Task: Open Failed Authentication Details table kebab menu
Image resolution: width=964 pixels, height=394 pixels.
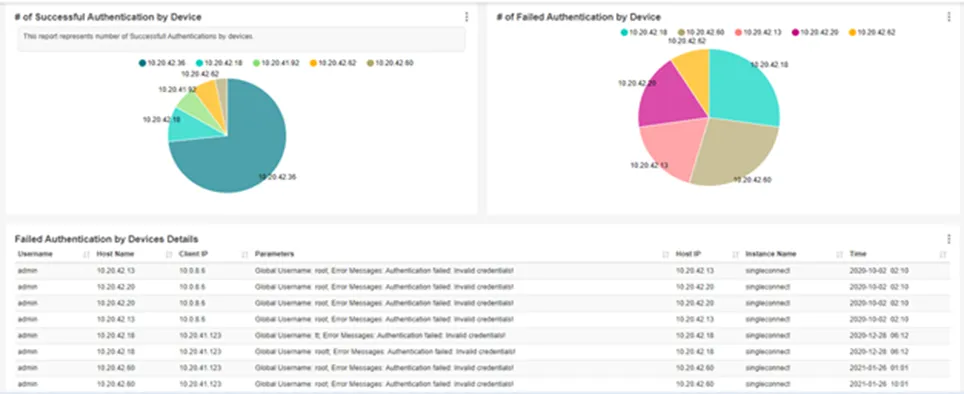Action: pos(949,238)
